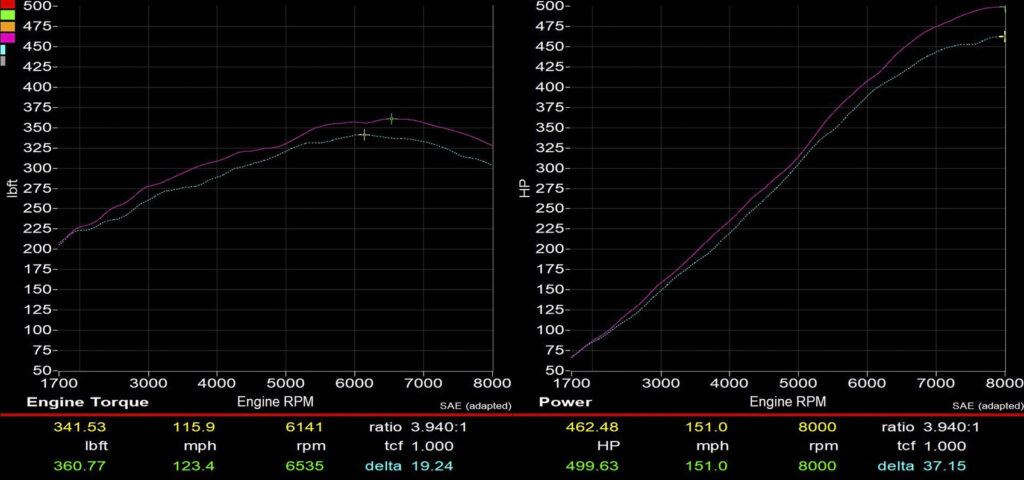
Task: Click the peak torque crosshair on dotted curve
Action: click(x=364, y=134)
